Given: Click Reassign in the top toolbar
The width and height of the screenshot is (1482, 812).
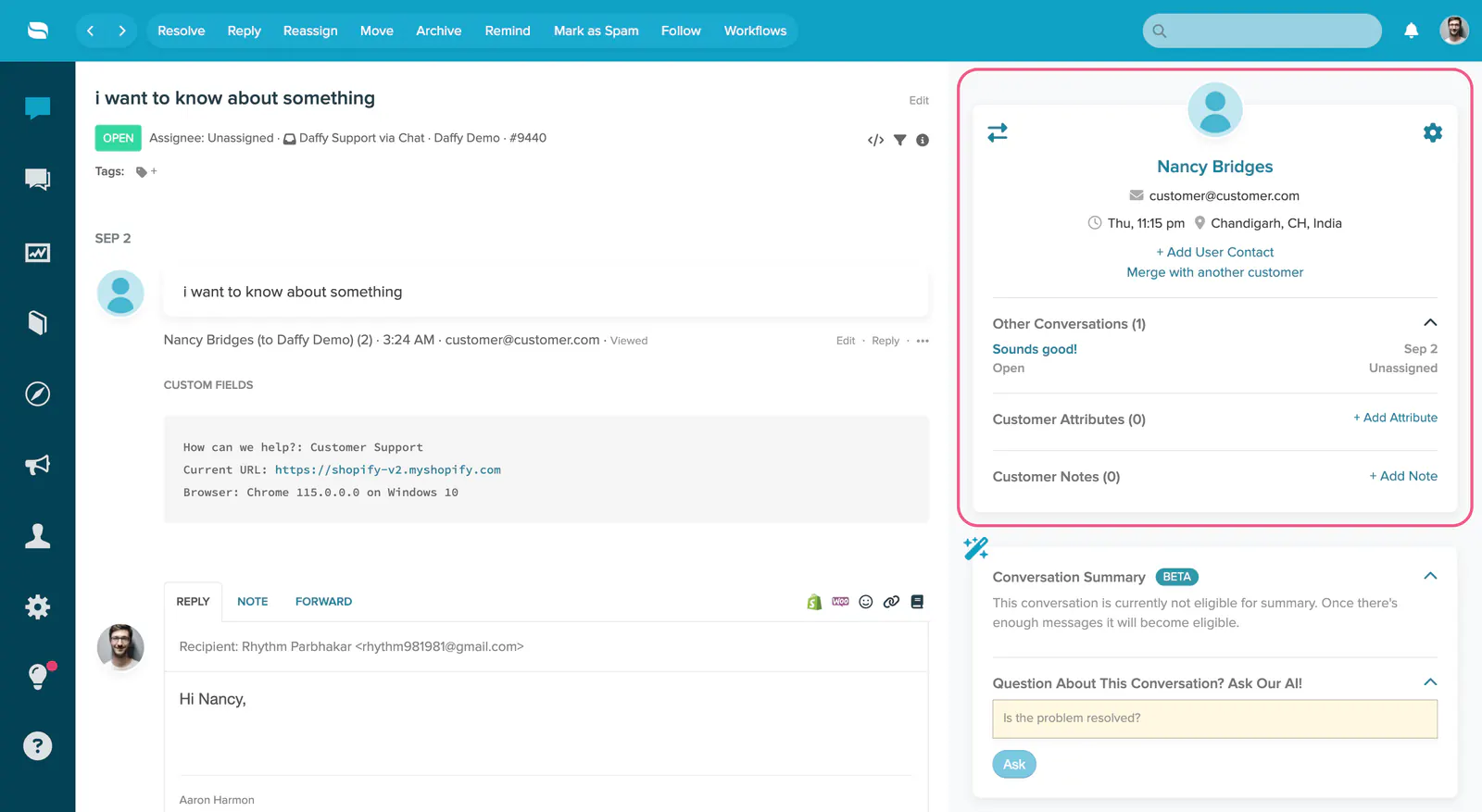Looking at the screenshot, I should coord(310,31).
